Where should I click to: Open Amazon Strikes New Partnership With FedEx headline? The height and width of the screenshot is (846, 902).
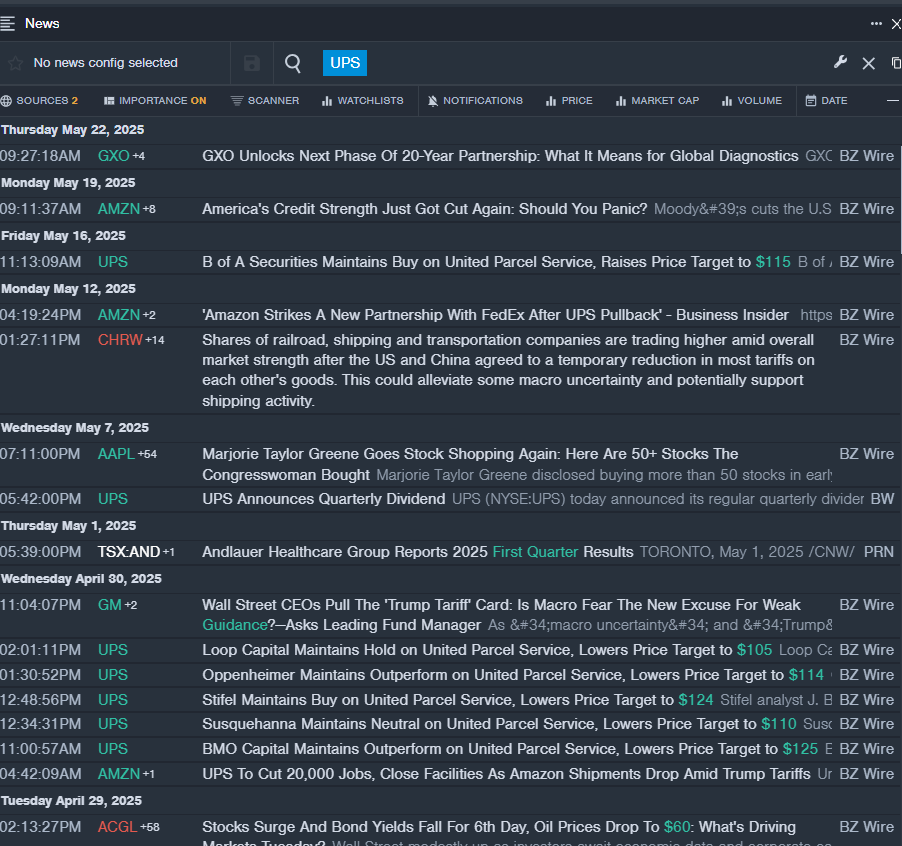click(x=495, y=315)
